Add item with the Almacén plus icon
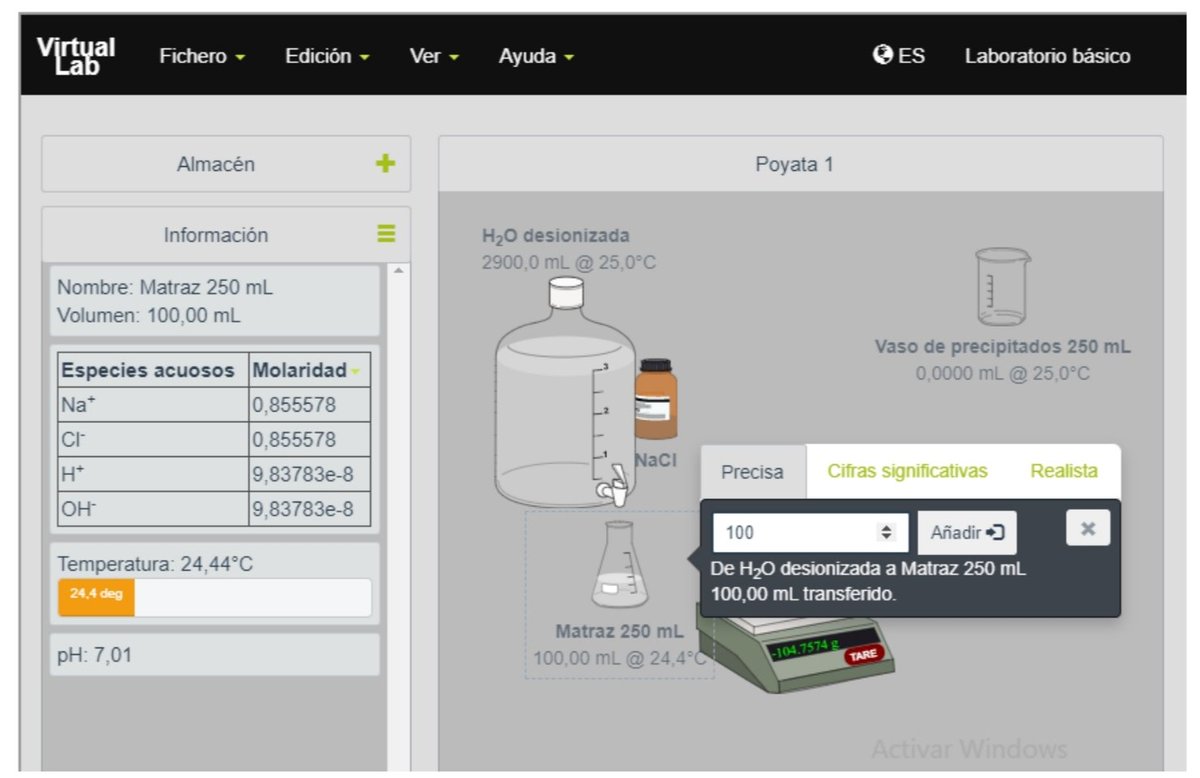Screen dimensions: 1200x778 coord(385,164)
